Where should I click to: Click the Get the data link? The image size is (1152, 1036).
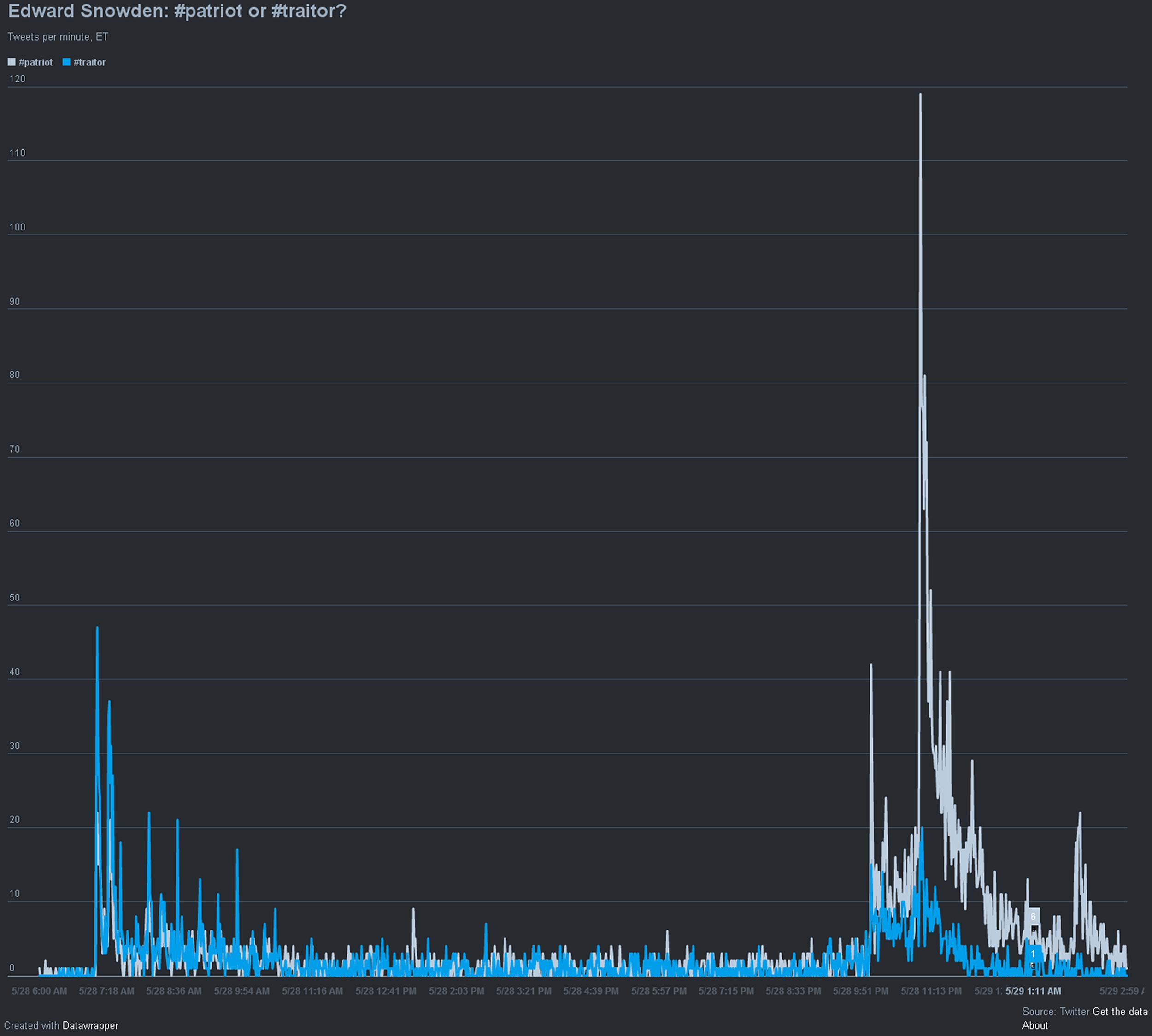(1120, 1011)
